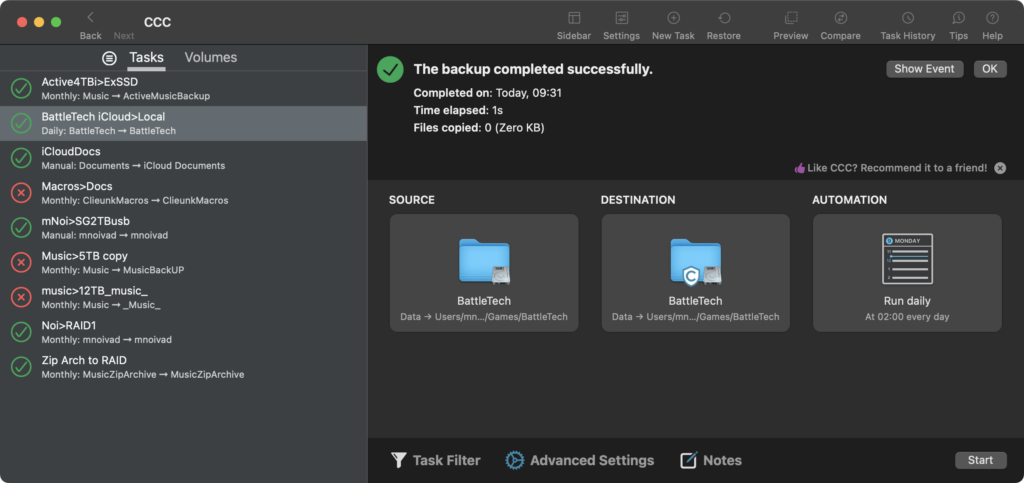
Task: Click the Show Event button
Action: coord(924,69)
